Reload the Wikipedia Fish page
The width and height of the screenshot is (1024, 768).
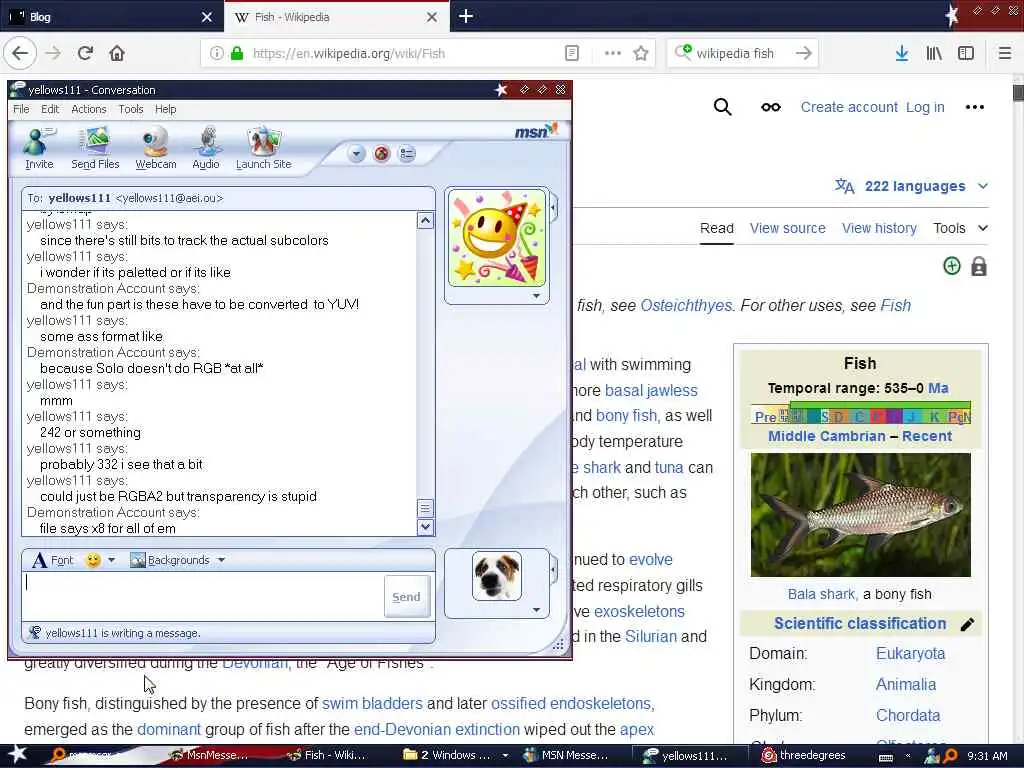[x=85, y=53]
